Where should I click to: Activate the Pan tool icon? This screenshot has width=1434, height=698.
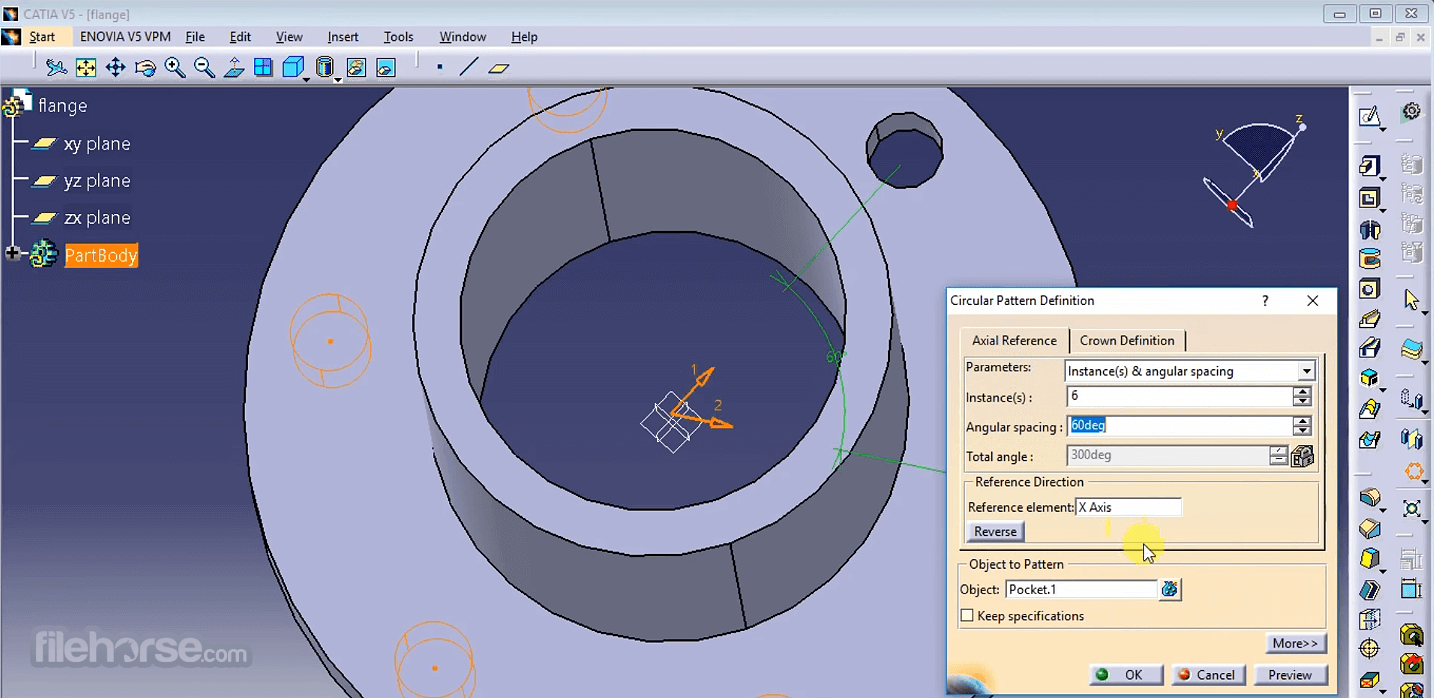(116, 67)
